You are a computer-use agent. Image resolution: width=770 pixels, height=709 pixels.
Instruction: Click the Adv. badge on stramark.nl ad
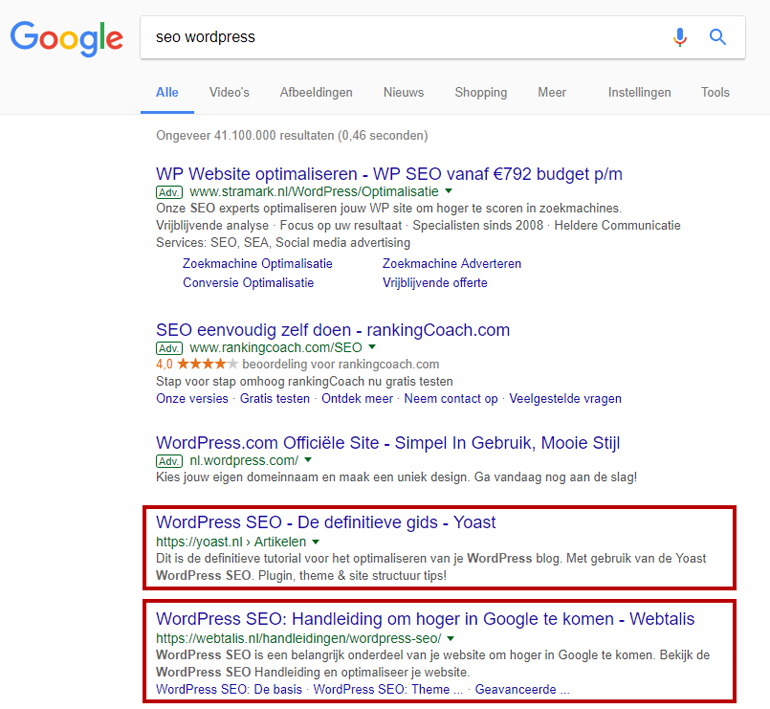point(169,192)
